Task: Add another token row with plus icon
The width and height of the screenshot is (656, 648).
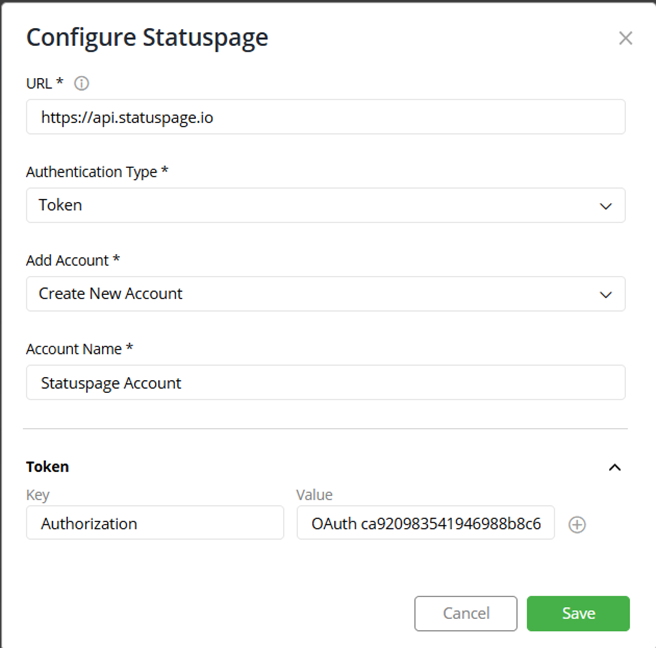Action: [577, 525]
